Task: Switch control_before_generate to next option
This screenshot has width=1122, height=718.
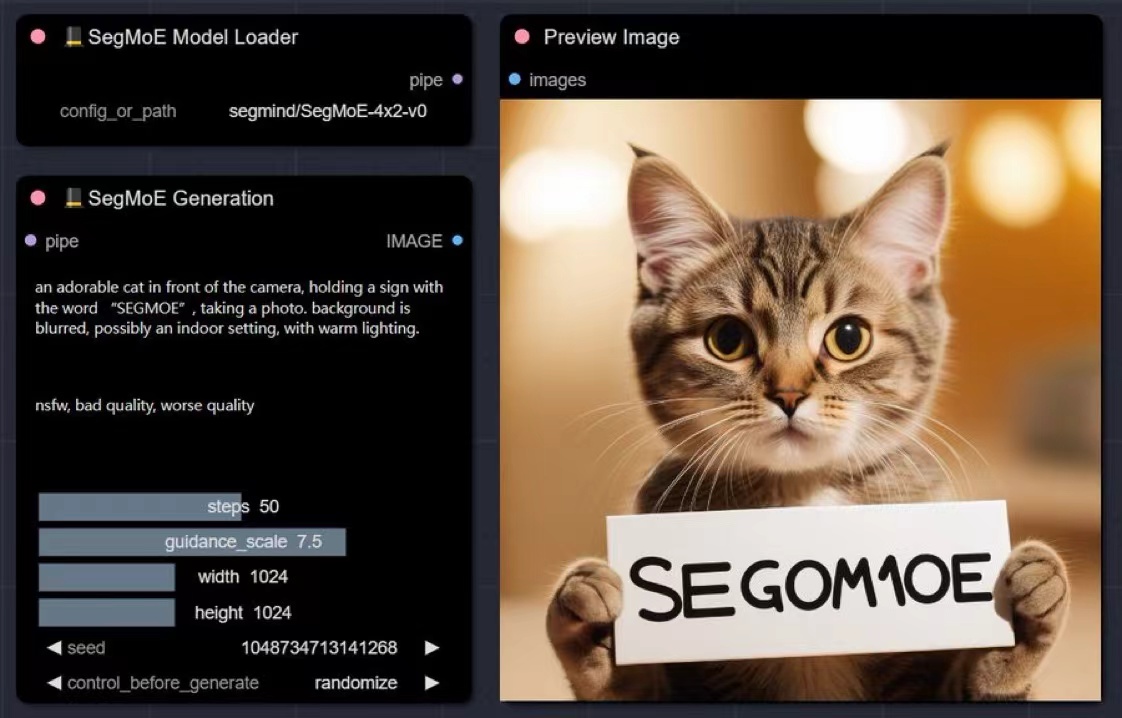Action: tap(431, 682)
